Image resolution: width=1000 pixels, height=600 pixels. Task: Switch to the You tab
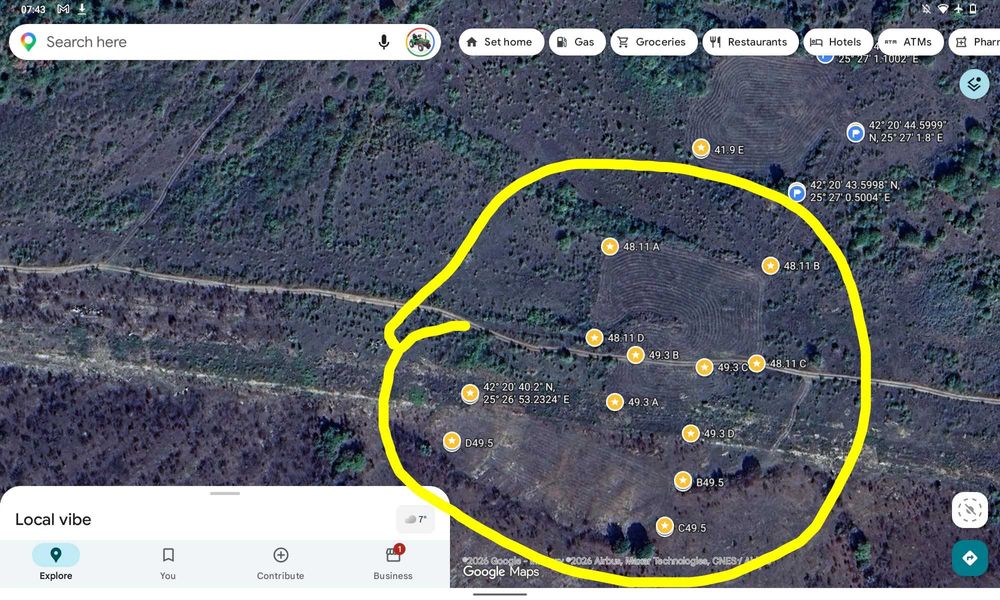tap(168, 562)
